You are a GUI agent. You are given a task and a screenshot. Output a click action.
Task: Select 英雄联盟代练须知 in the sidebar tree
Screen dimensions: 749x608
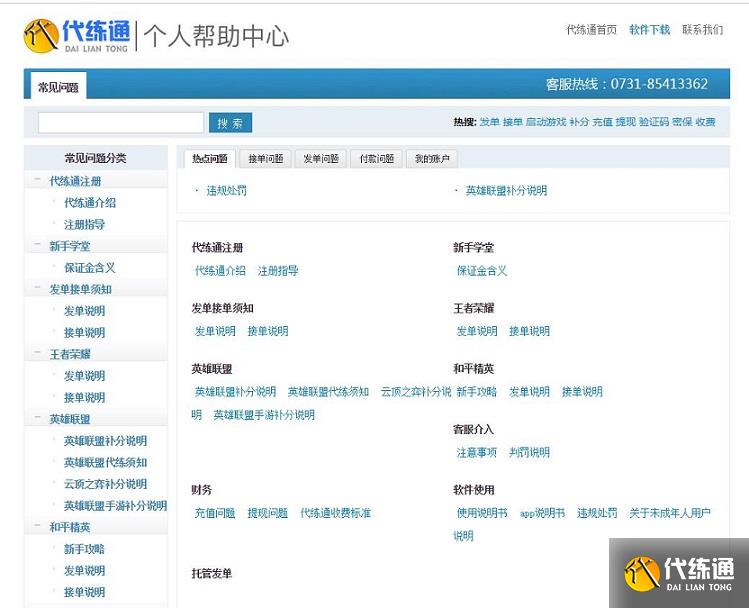coord(106,462)
